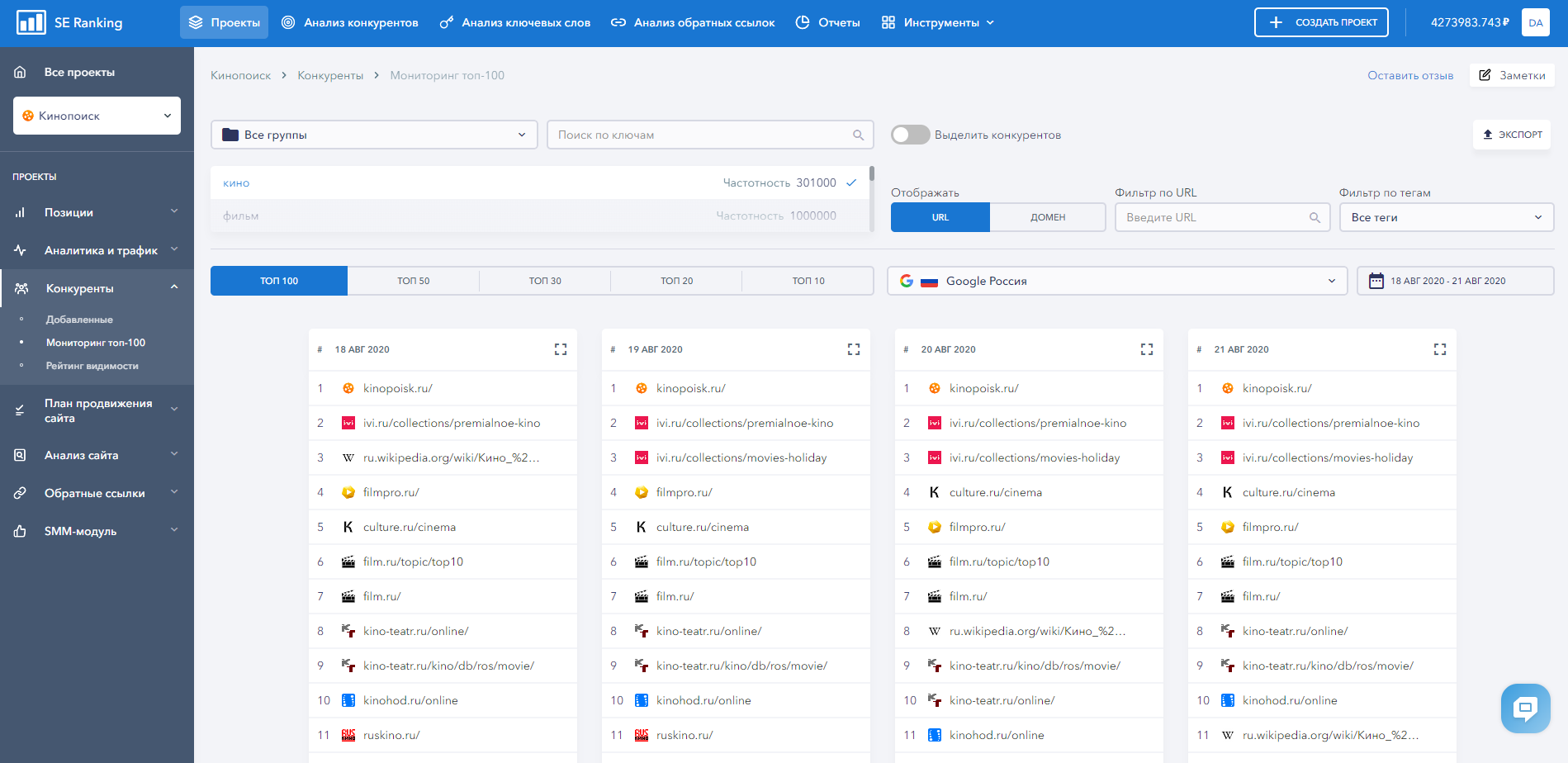
Task: Open the live chat bubble widget
Action: pyautogui.click(x=1525, y=708)
